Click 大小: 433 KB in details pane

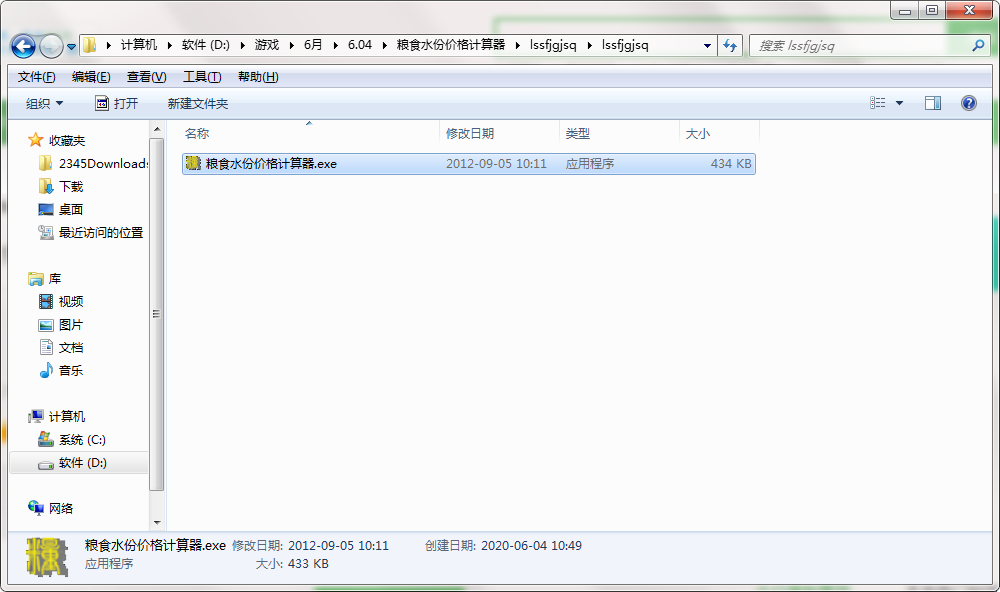pyautogui.click(x=292, y=564)
